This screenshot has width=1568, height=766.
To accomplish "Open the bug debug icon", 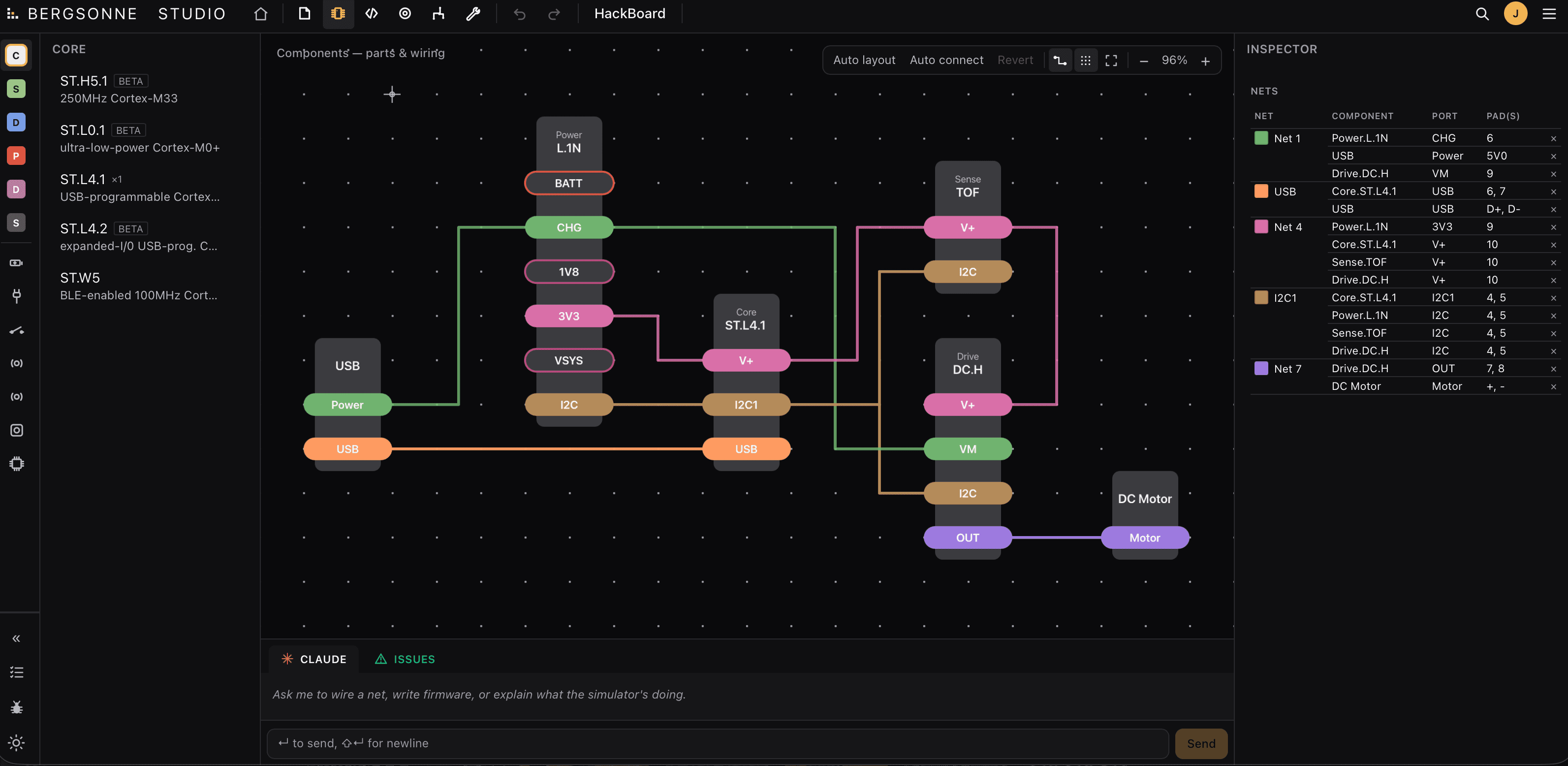I will click(x=16, y=707).
